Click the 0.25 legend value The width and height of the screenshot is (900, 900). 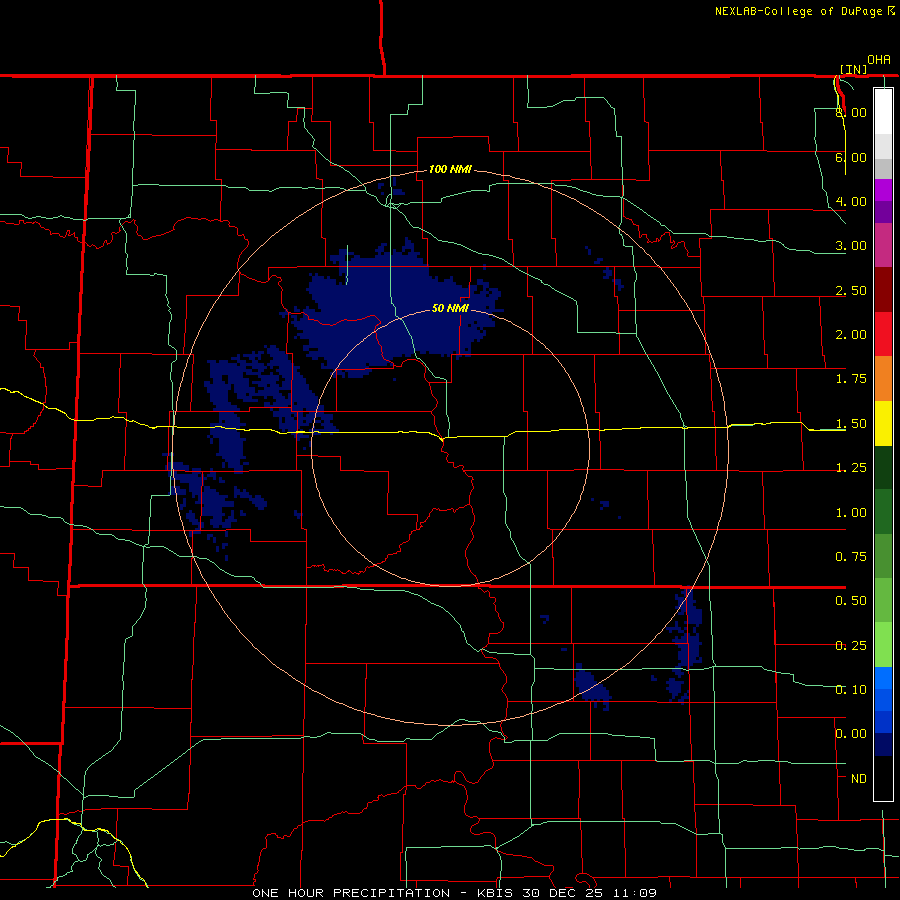coord(851,646)
